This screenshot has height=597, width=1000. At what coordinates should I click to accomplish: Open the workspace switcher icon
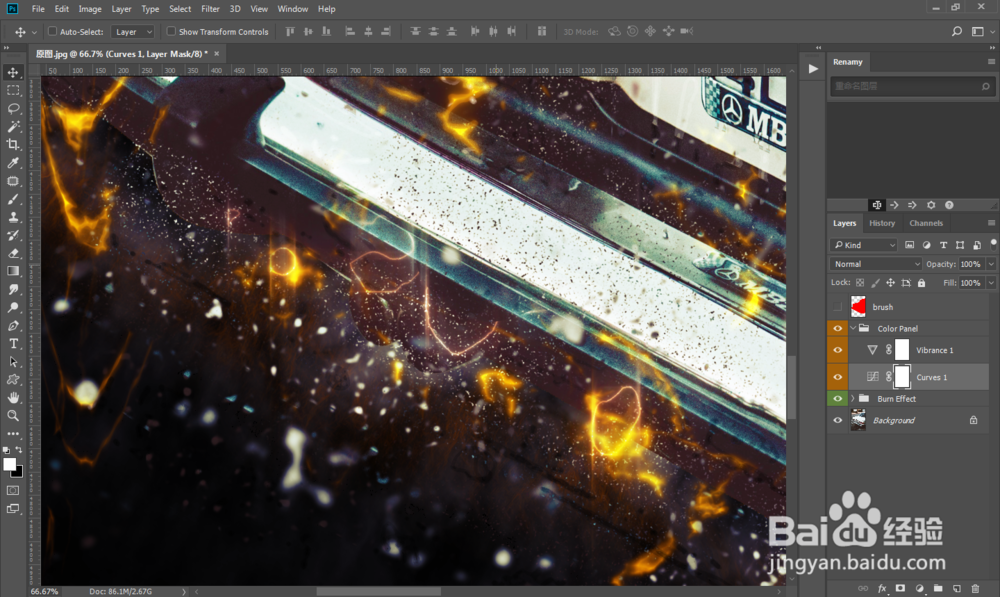(978, 31)
